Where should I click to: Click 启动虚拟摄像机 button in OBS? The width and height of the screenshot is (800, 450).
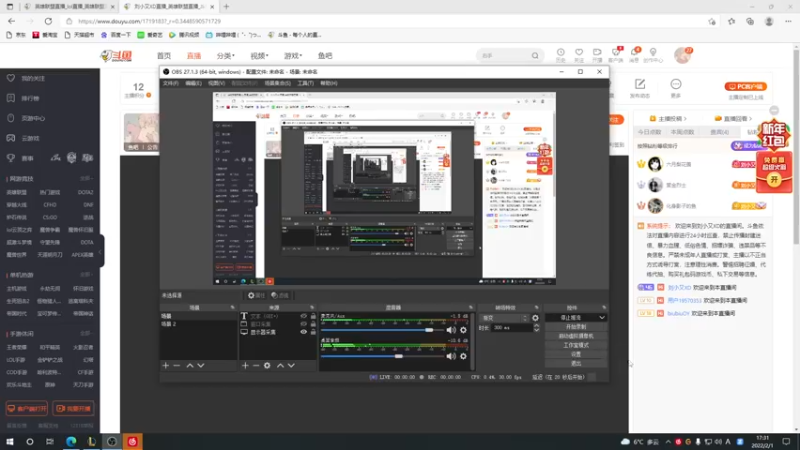tap(576, 336)
